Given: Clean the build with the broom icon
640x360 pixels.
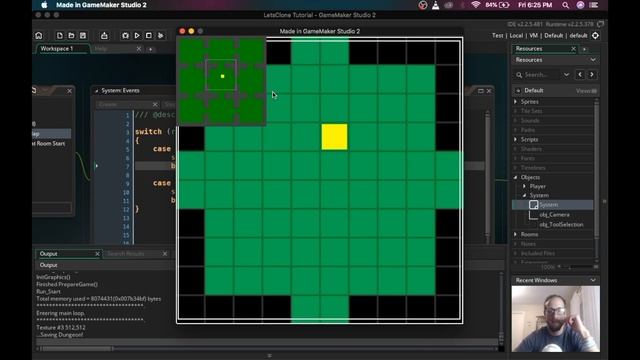Looking at the screenshot, I should click(161, 36).
